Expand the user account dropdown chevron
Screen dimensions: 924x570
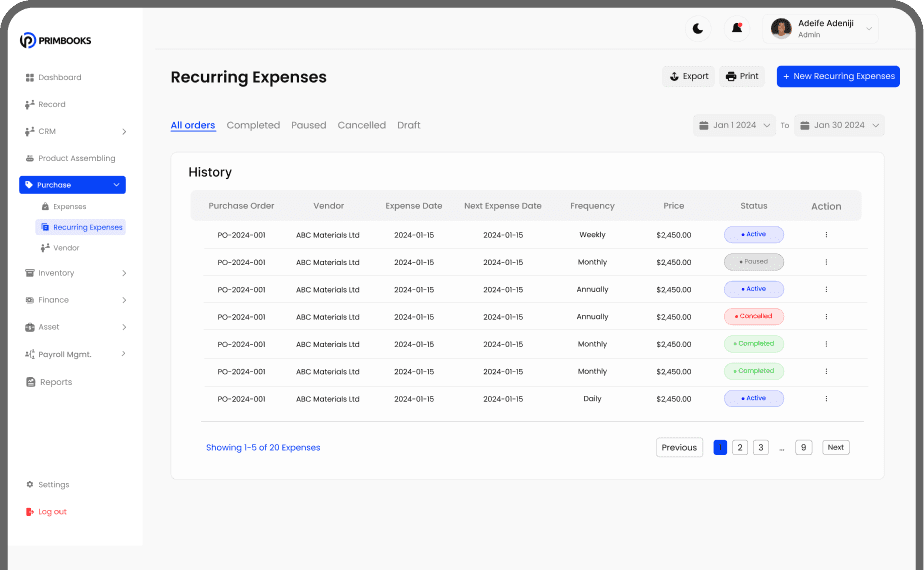point(869,28)
